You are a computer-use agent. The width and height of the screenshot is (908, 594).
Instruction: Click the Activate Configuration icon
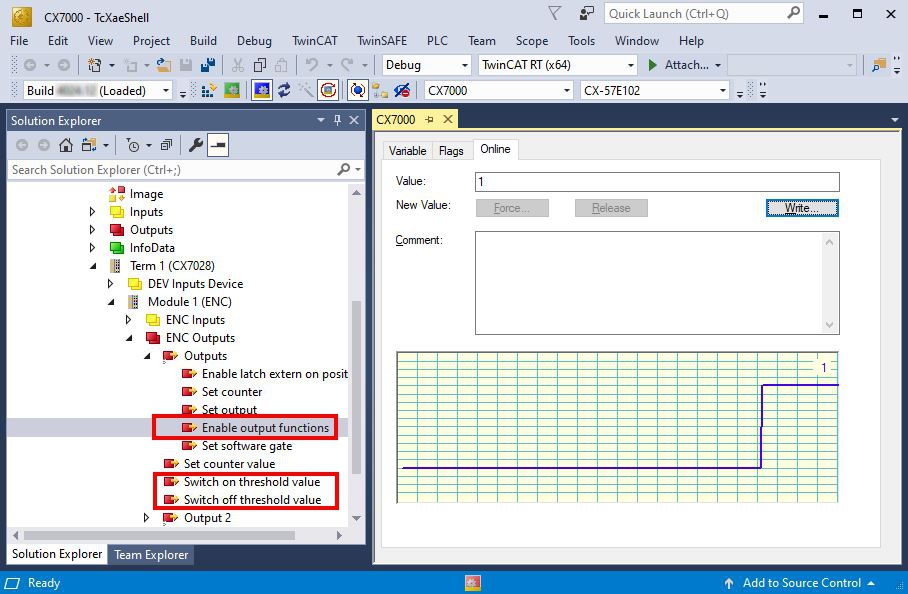[209, 90]
